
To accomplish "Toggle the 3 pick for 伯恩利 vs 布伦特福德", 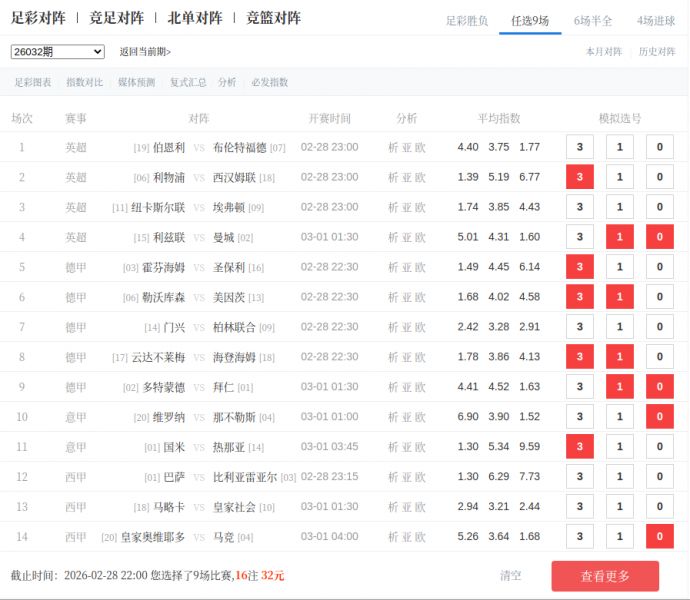I will (580, 147).
